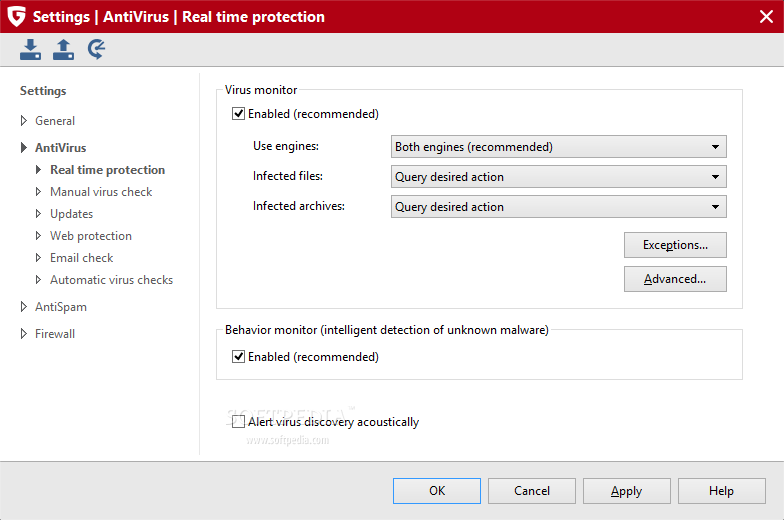The height and width of the screenshot is (520, 784).
Task: Click the G DATA shield logo
Action: tap(16, 16)
